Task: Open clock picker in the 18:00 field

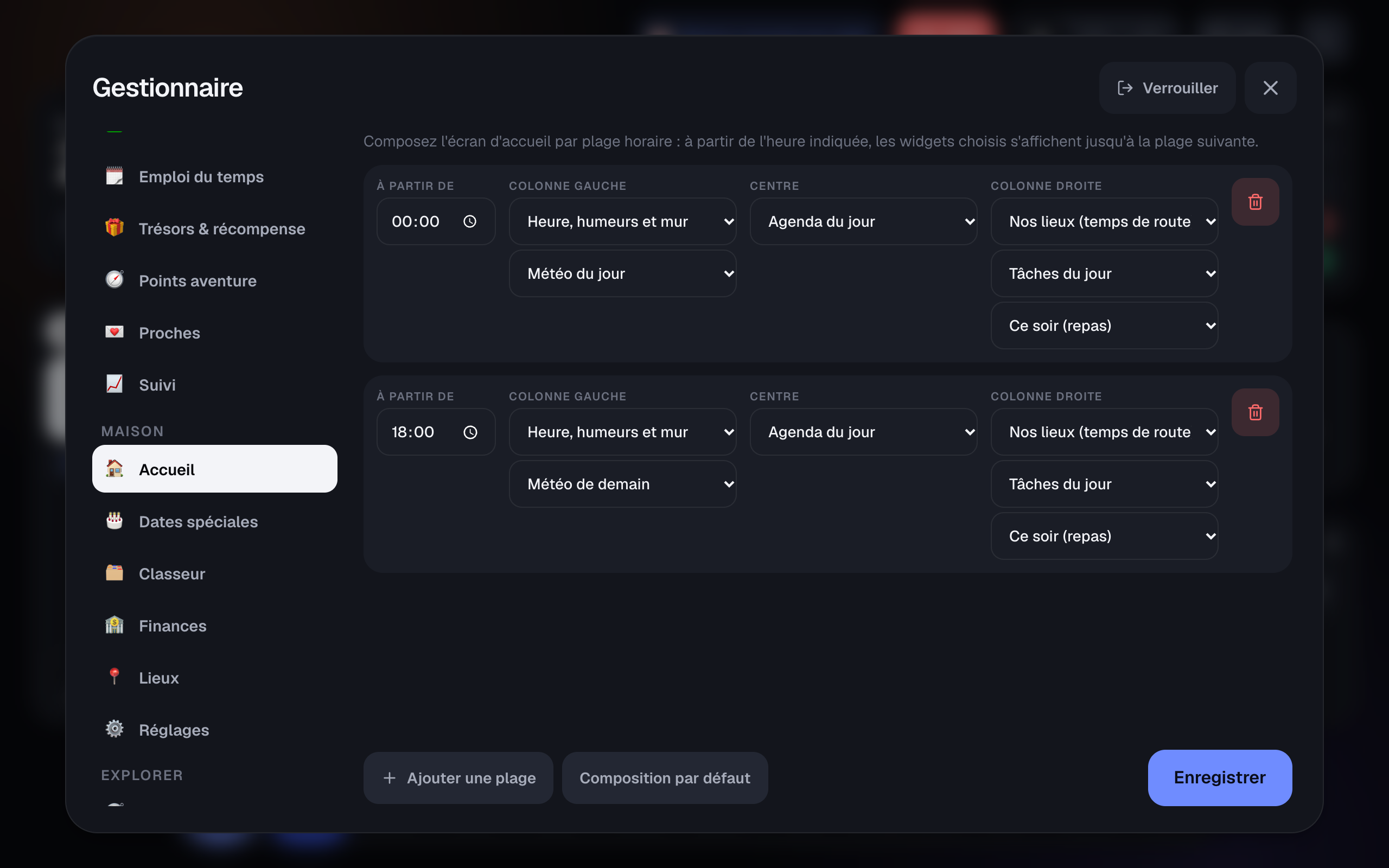Action: tap(469, 432)
